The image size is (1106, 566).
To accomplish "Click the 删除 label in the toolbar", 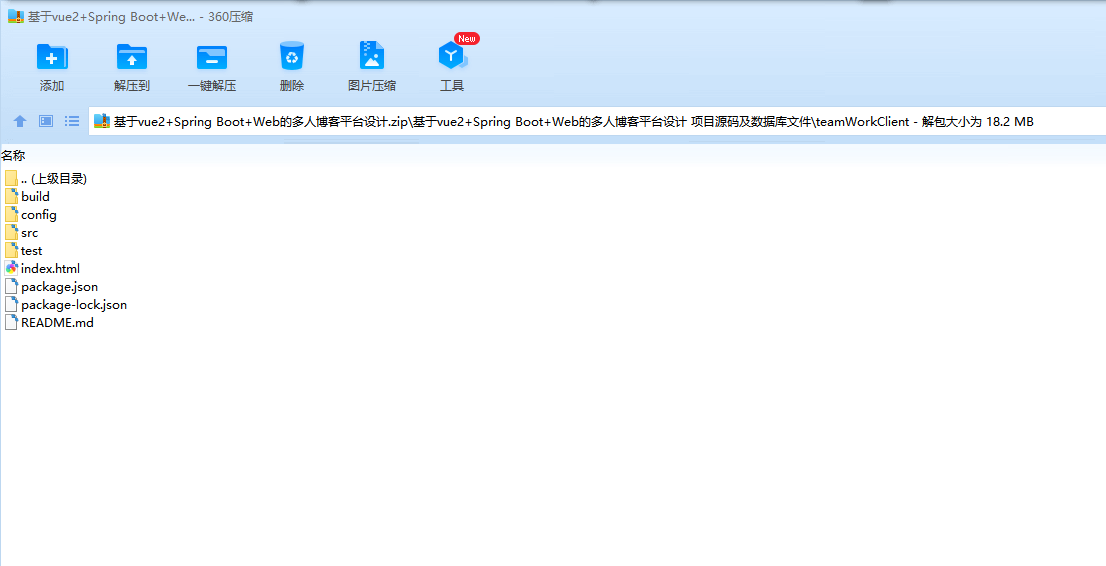I will pos(292,85).
